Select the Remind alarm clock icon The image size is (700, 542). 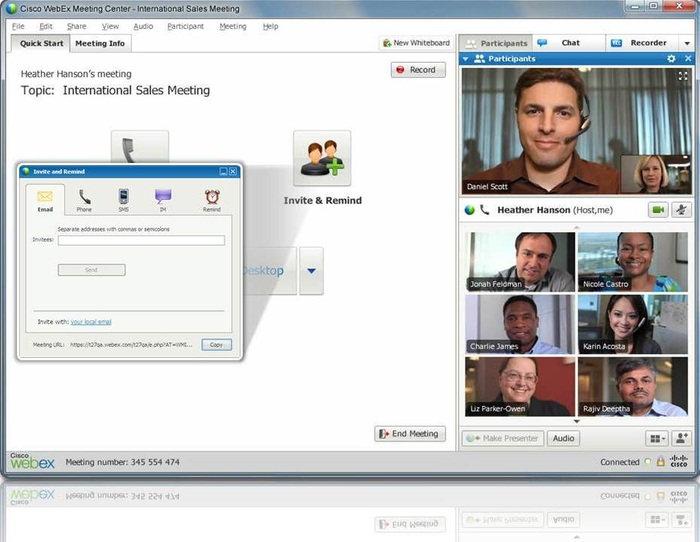pyautogui.click(x=212, y=200)
